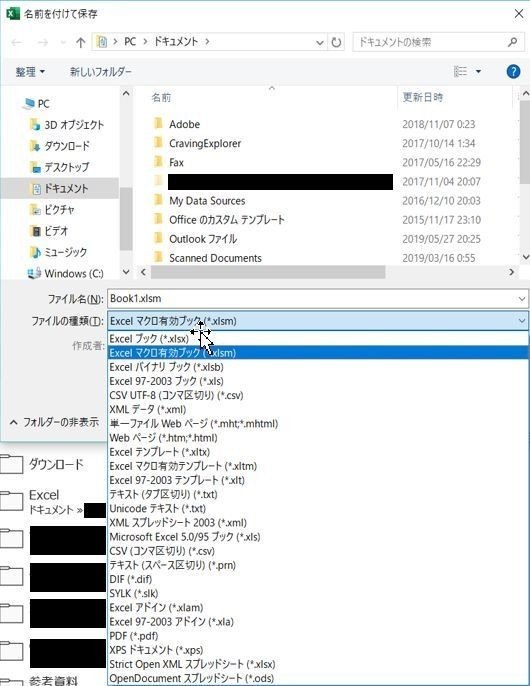
Task: Select Windows (C:) drive in sidebar
Action: [74, 273]
